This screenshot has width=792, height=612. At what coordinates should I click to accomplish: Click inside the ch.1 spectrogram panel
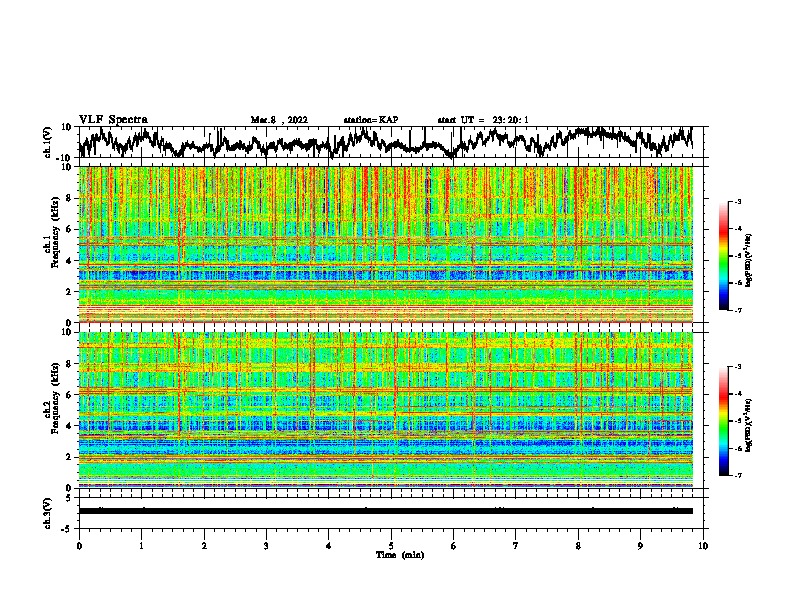(385, 244)
